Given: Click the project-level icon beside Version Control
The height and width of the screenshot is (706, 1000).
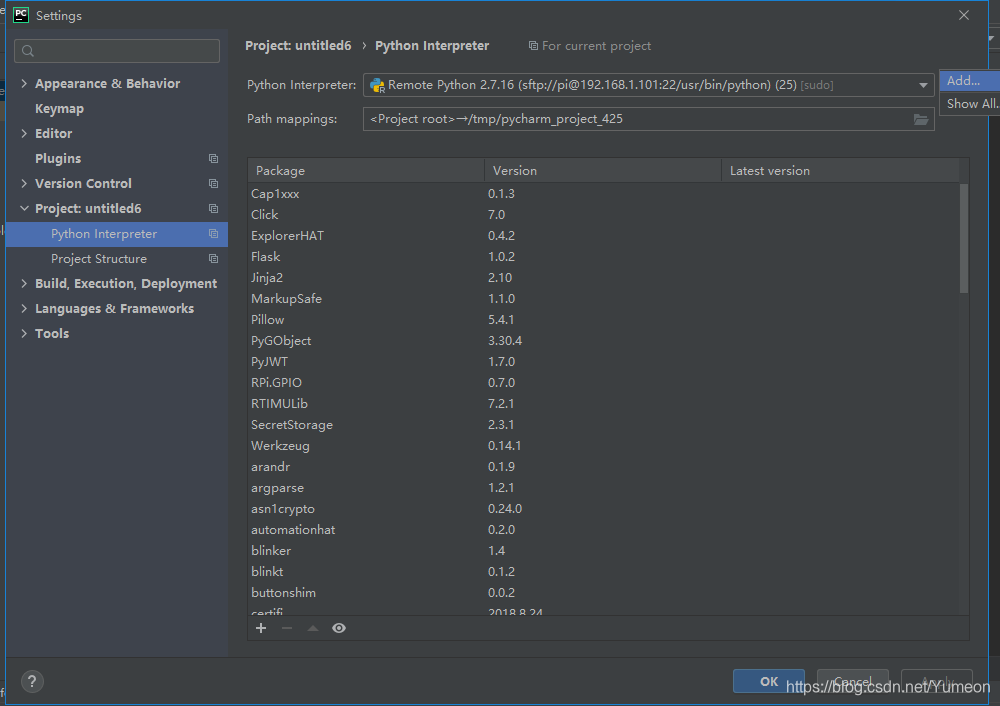Looking at the screenshot, I should click(x=214, y=184).
